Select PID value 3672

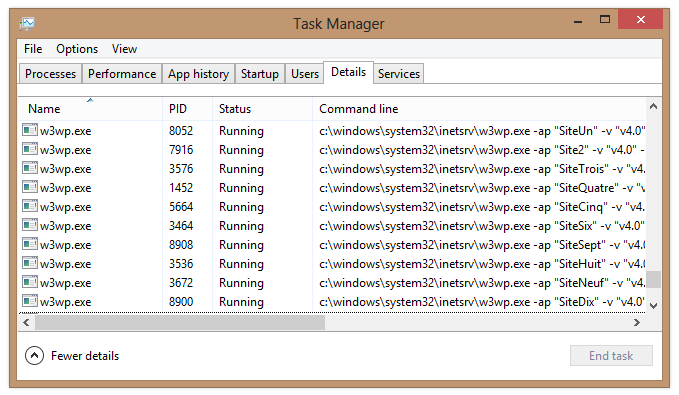click(181, 283)
